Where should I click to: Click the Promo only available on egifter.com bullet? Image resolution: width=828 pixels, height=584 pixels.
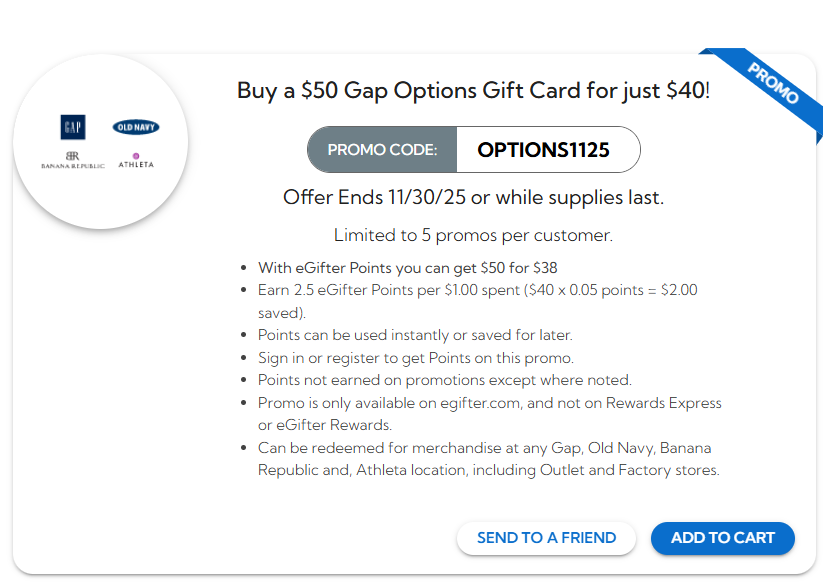tap(489, 403)
